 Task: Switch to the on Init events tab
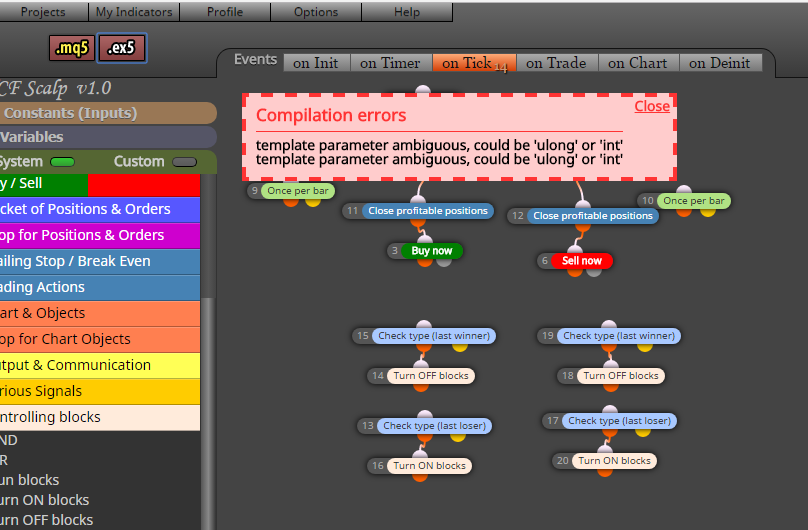pos(316,63)
